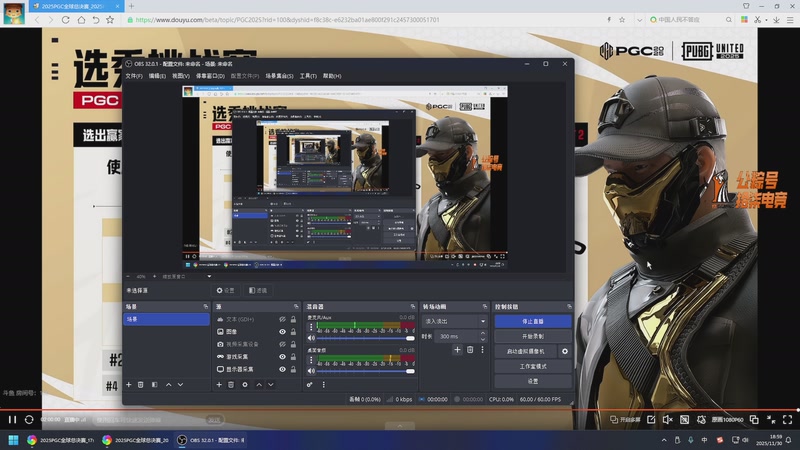
Task: Hide the 显示器采集 source
Action: [282, 369]
